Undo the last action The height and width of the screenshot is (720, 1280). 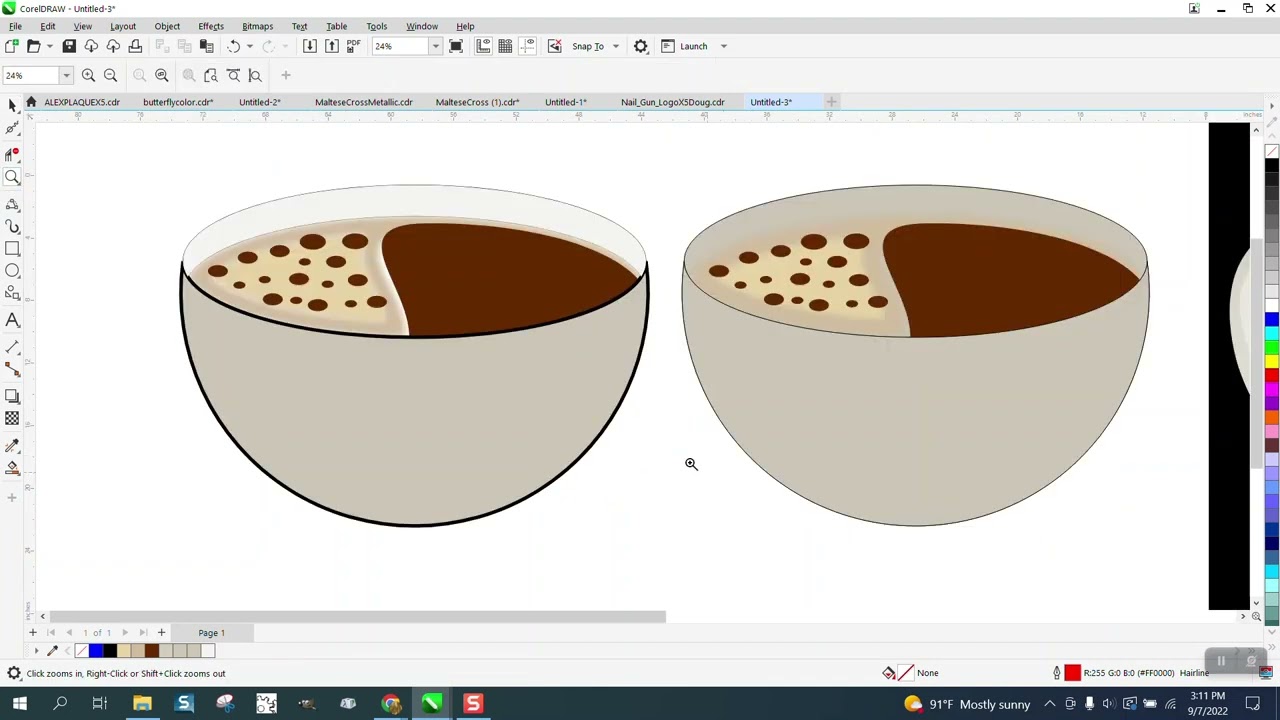pyautogui.click(x=233, y=46)
